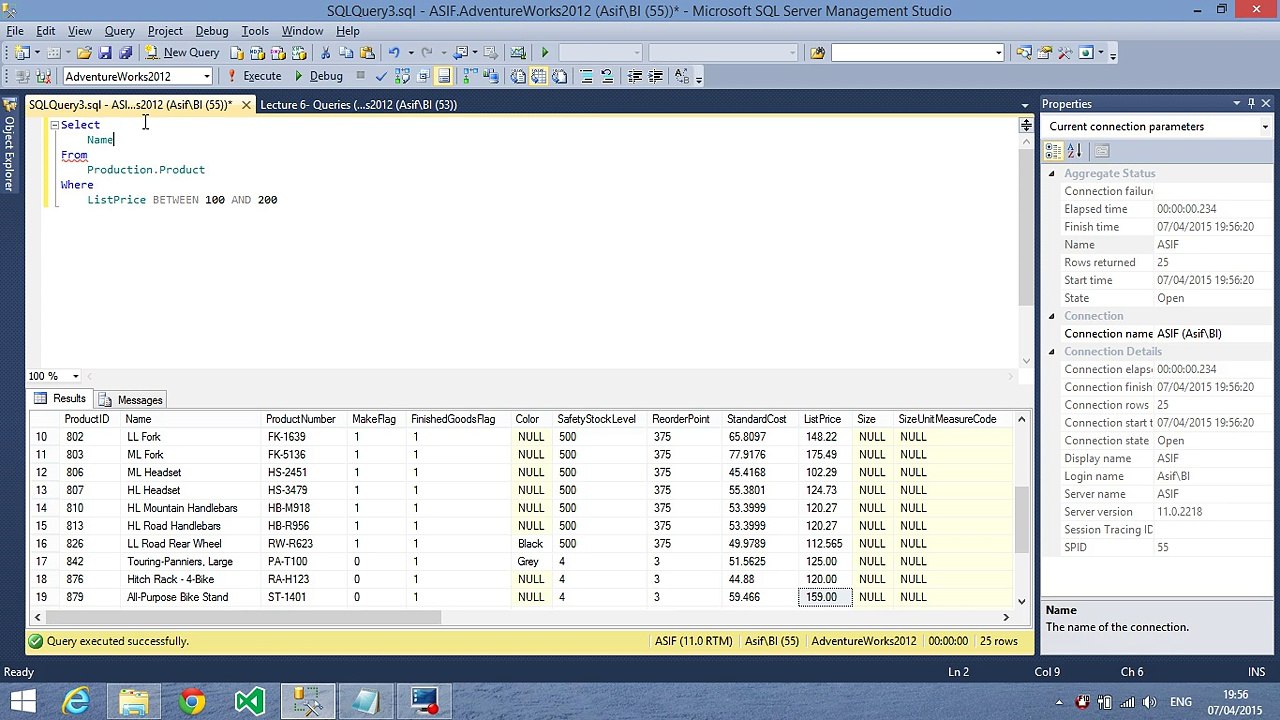Open the File menu
Image resolution: width=1280 pixels, height=720 pixels.
click(x=15, y=31)
